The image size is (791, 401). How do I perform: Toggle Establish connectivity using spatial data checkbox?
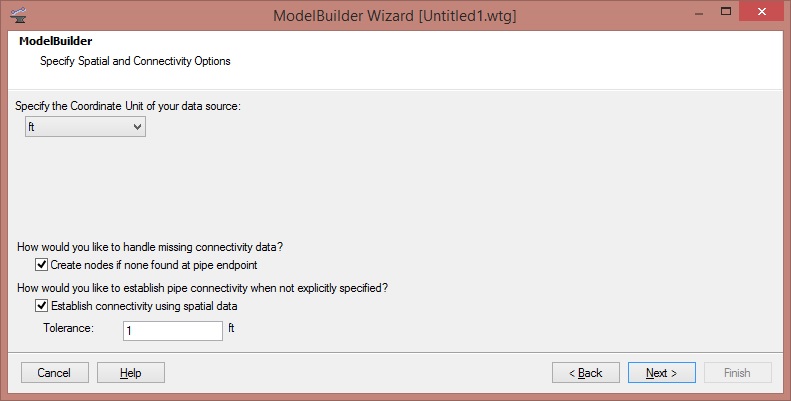coord(41,306)
